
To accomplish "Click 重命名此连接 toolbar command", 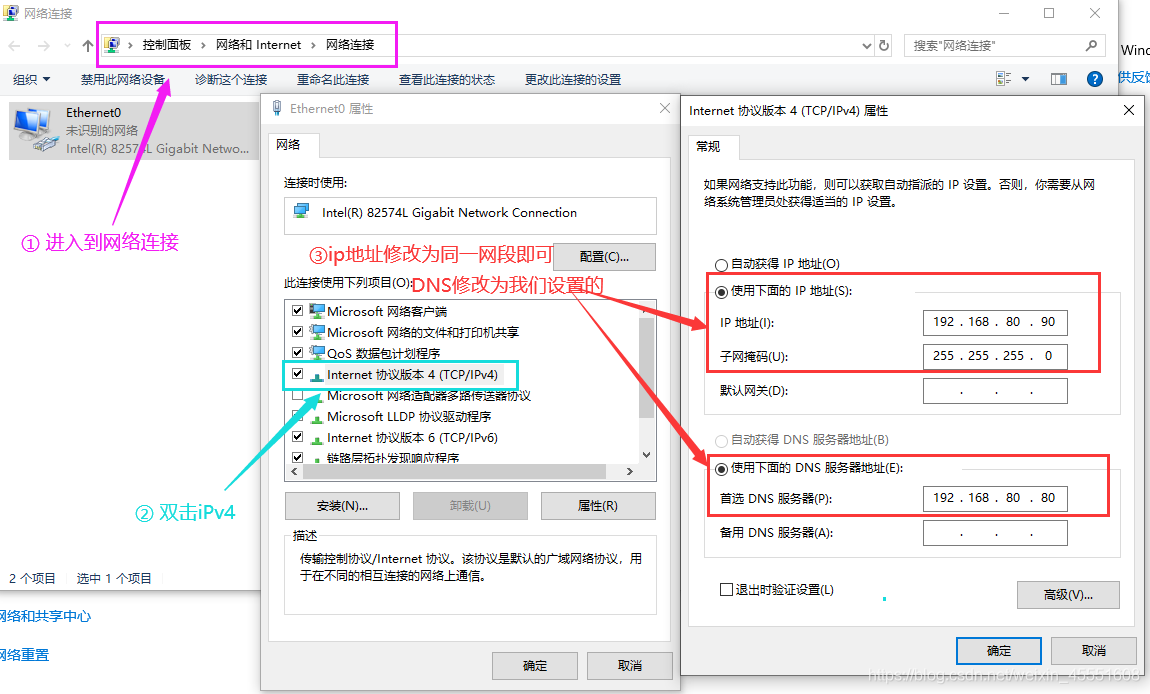I will 332,79.
